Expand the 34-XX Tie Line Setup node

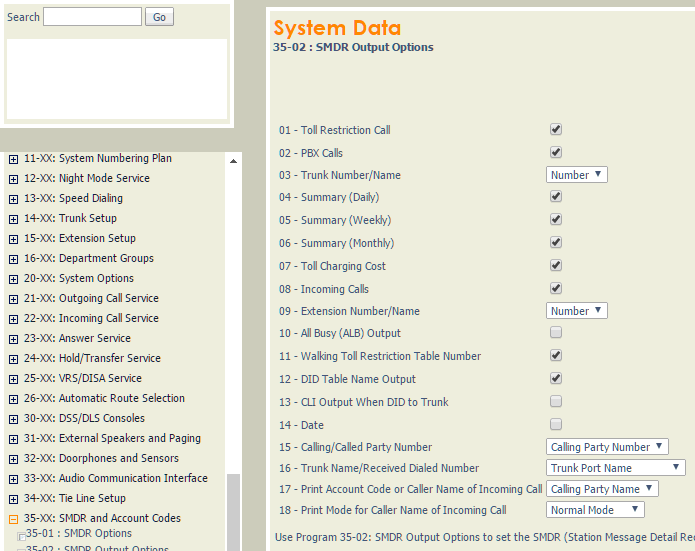[13, 499]
